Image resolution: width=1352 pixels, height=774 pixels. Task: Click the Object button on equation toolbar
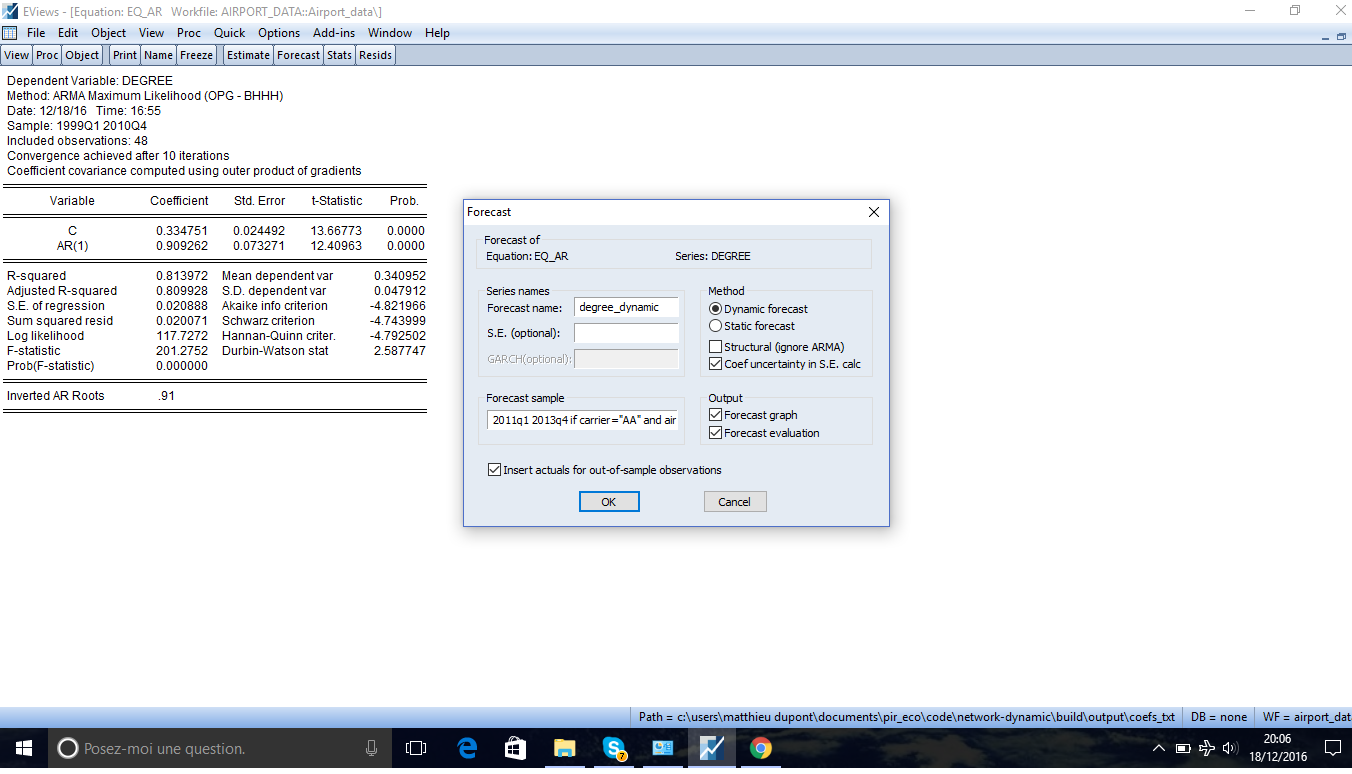(82, 55)
